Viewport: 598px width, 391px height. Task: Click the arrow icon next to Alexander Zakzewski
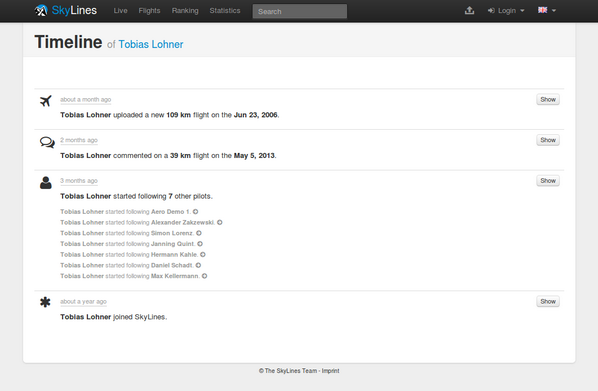click(220, 222)
